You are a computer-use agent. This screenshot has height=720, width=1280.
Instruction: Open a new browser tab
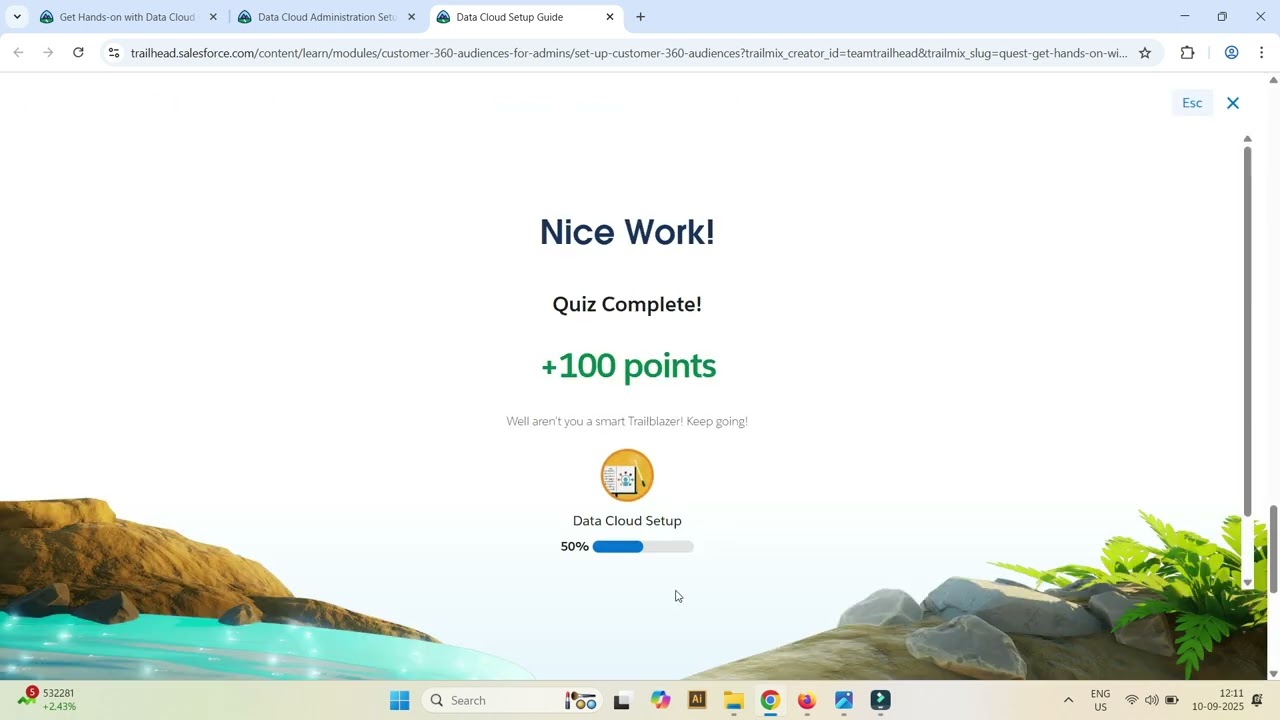pyautogui.click(x=641, y=17)
